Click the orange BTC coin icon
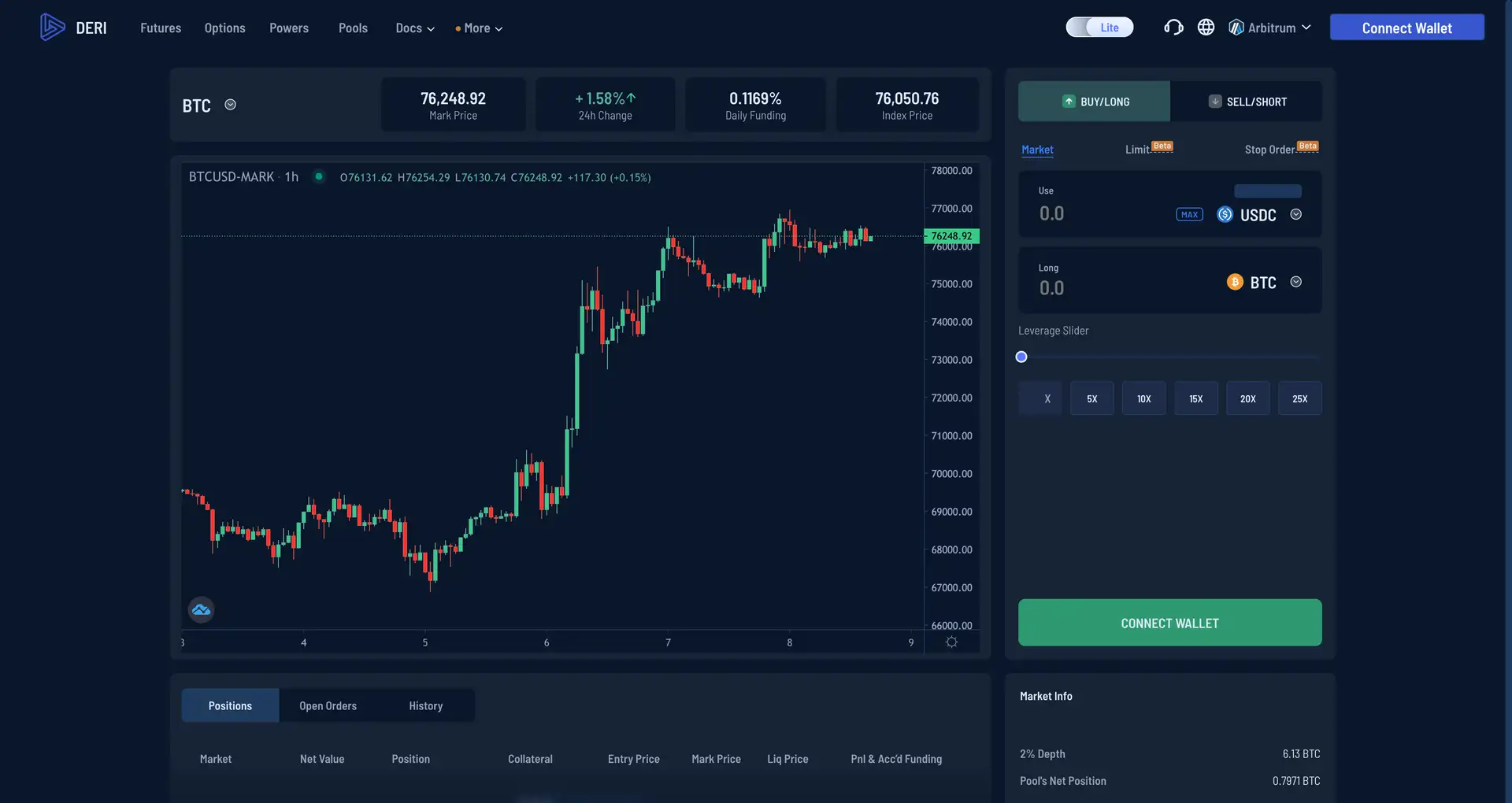 coord(1235,282)
